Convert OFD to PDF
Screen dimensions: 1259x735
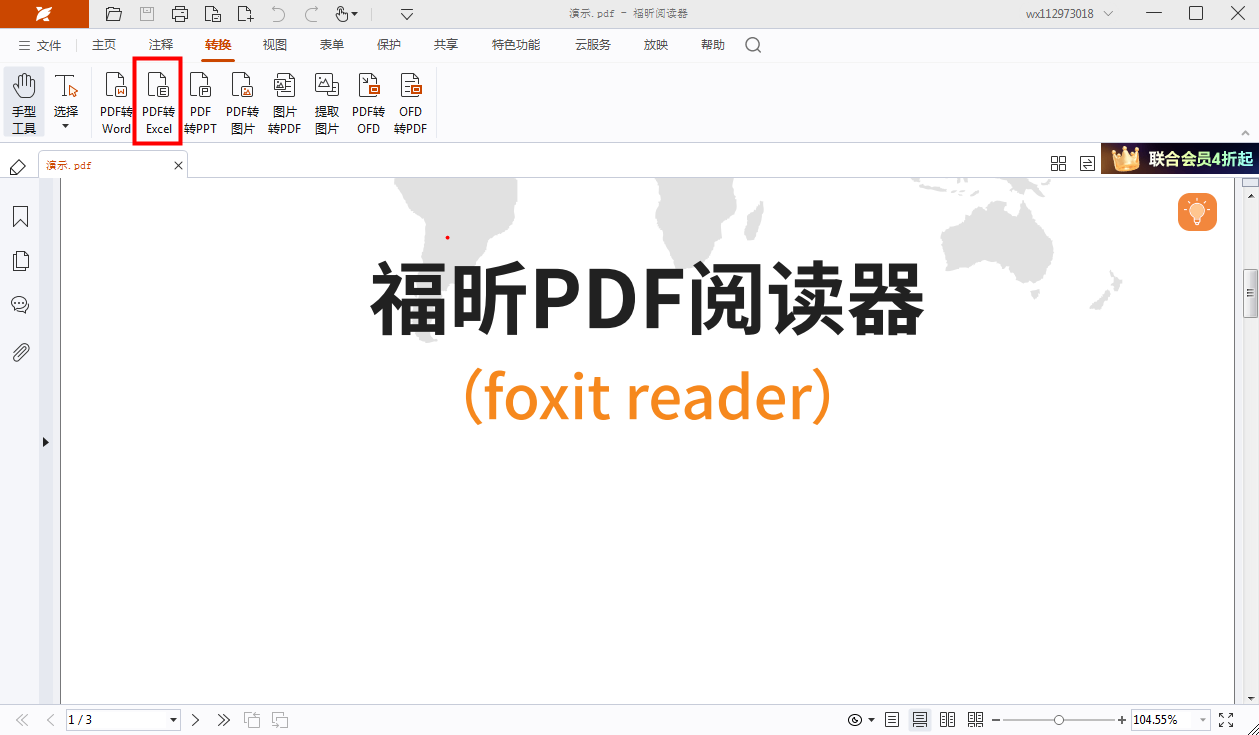[x=410, y=103]
